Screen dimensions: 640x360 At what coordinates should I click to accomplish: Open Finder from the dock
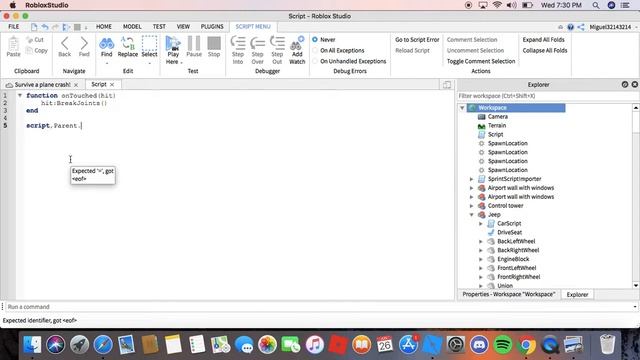coord(32,345)
